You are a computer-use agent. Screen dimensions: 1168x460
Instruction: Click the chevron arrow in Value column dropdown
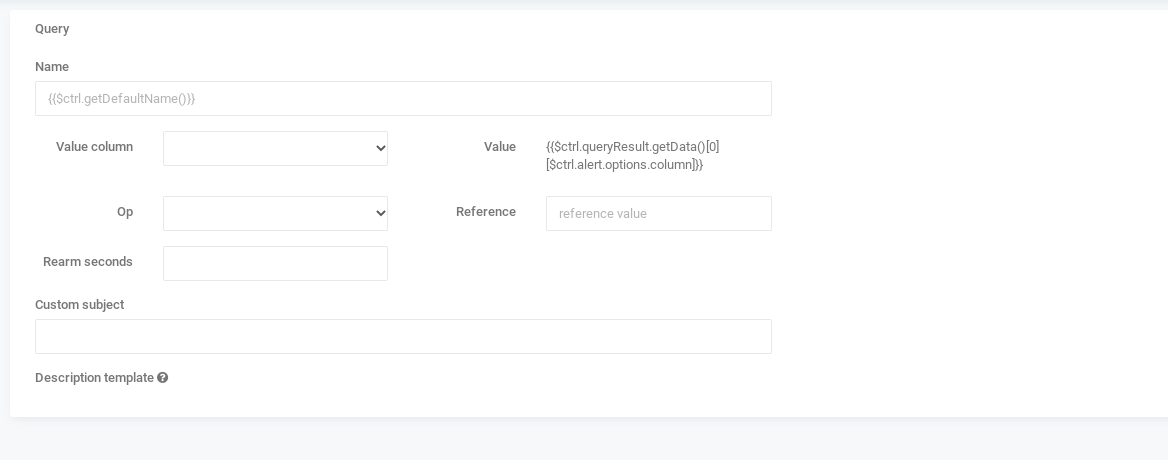click(380, 149)
